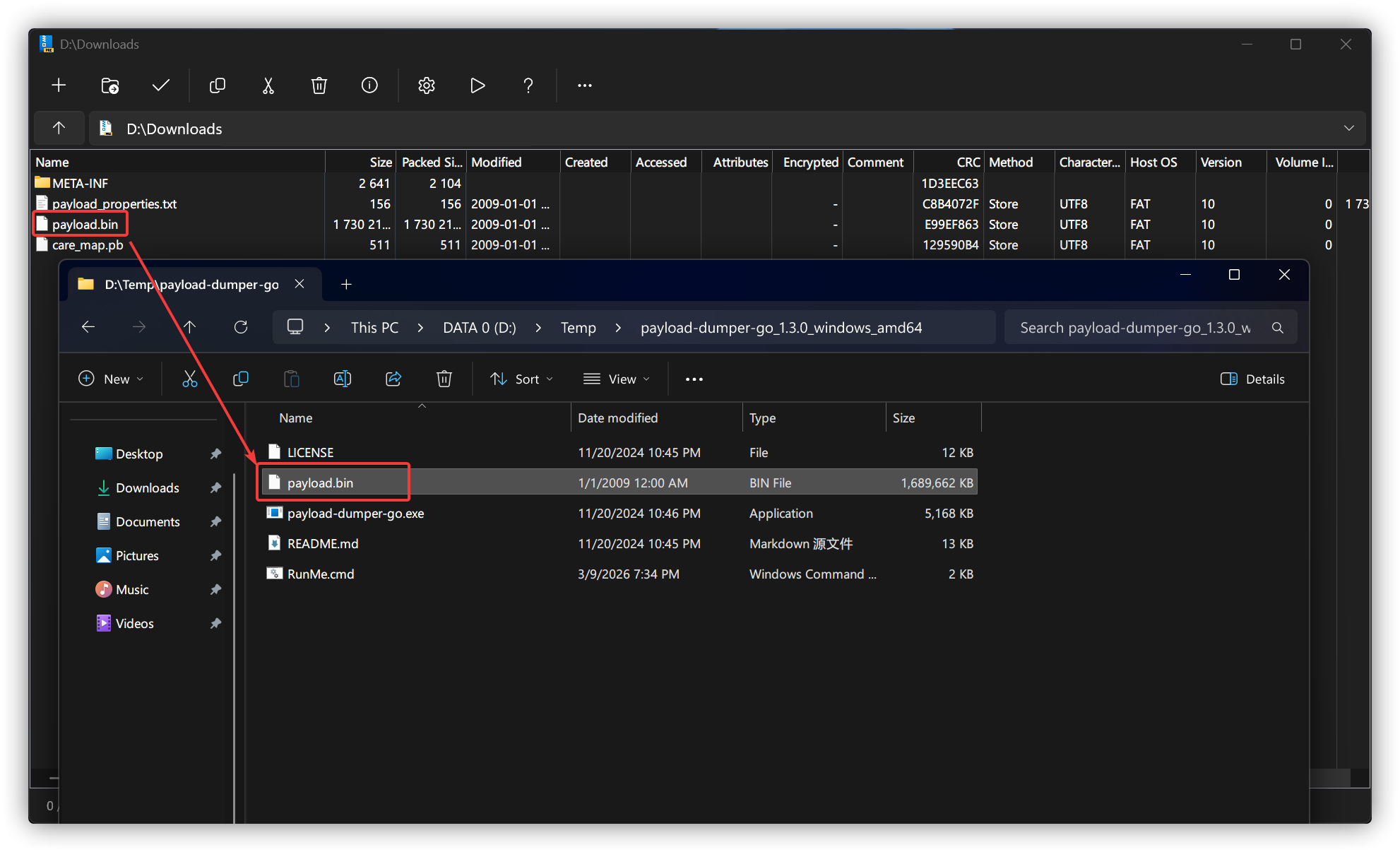1400x852 pixels.
Task: Click the Rename icon in the Explorer toolbar
Action: click(x=343, y=379)
